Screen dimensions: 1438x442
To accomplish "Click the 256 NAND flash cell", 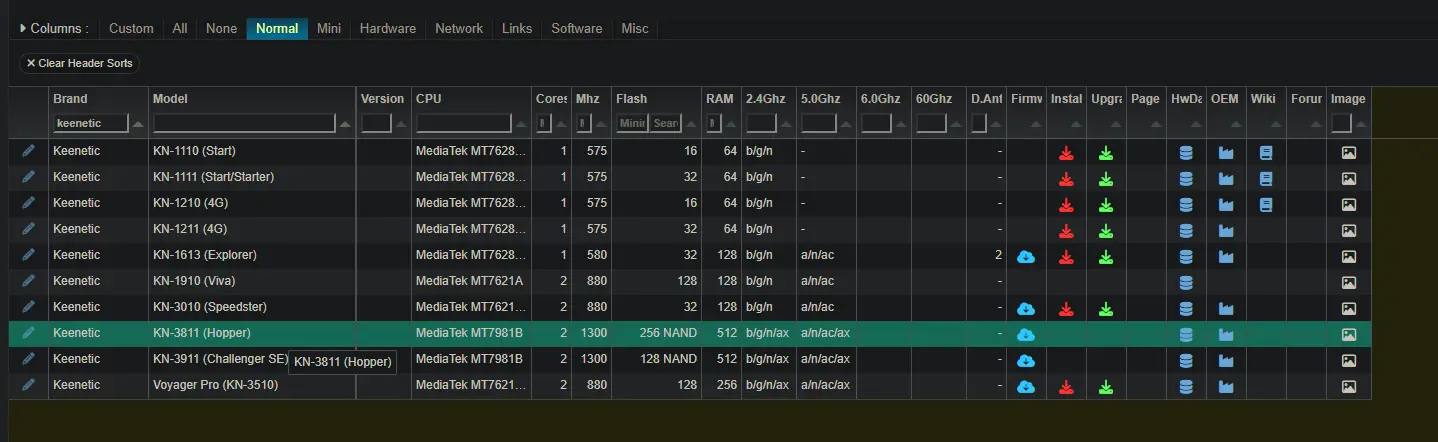I will (x=656, y=333).
